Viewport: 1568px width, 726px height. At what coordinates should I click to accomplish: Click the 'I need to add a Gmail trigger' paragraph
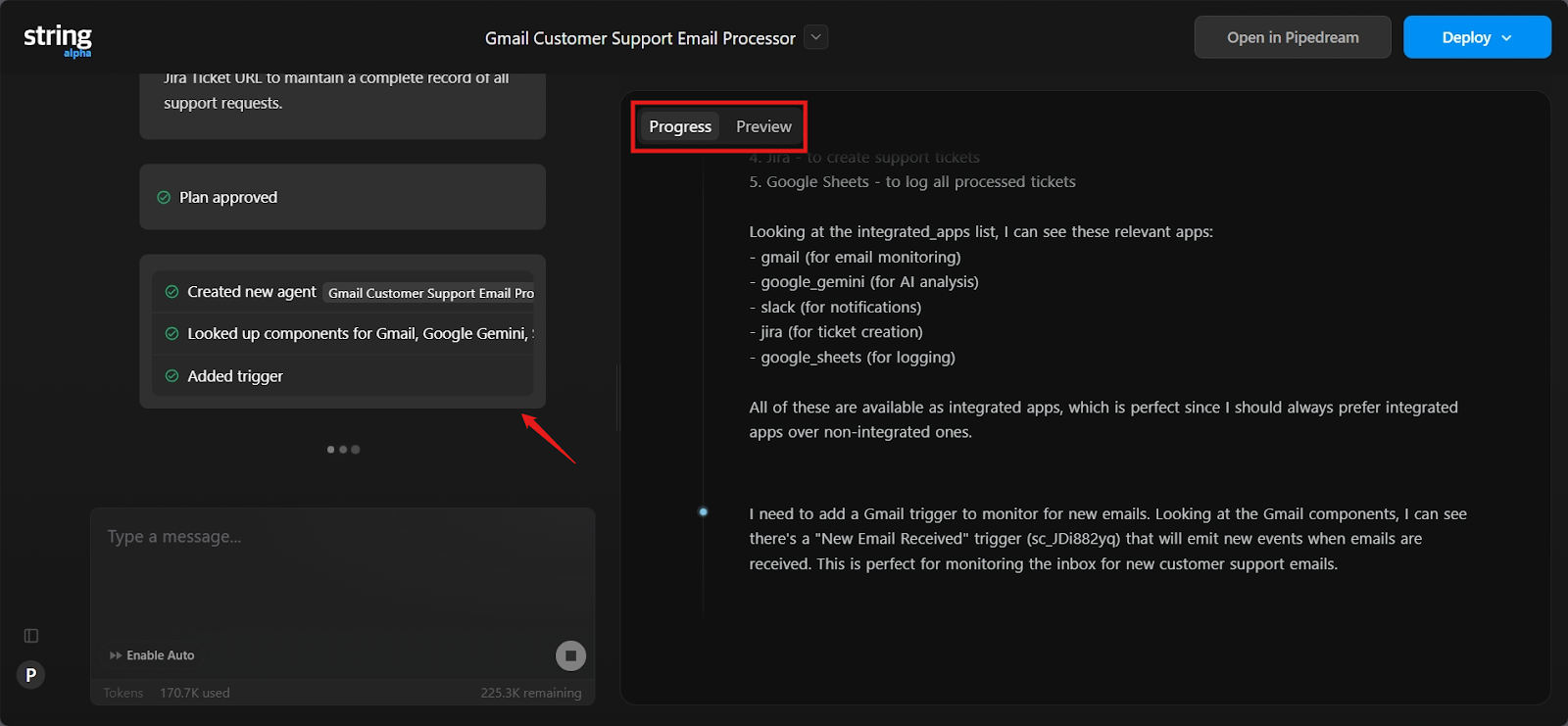coord(1108,539)
